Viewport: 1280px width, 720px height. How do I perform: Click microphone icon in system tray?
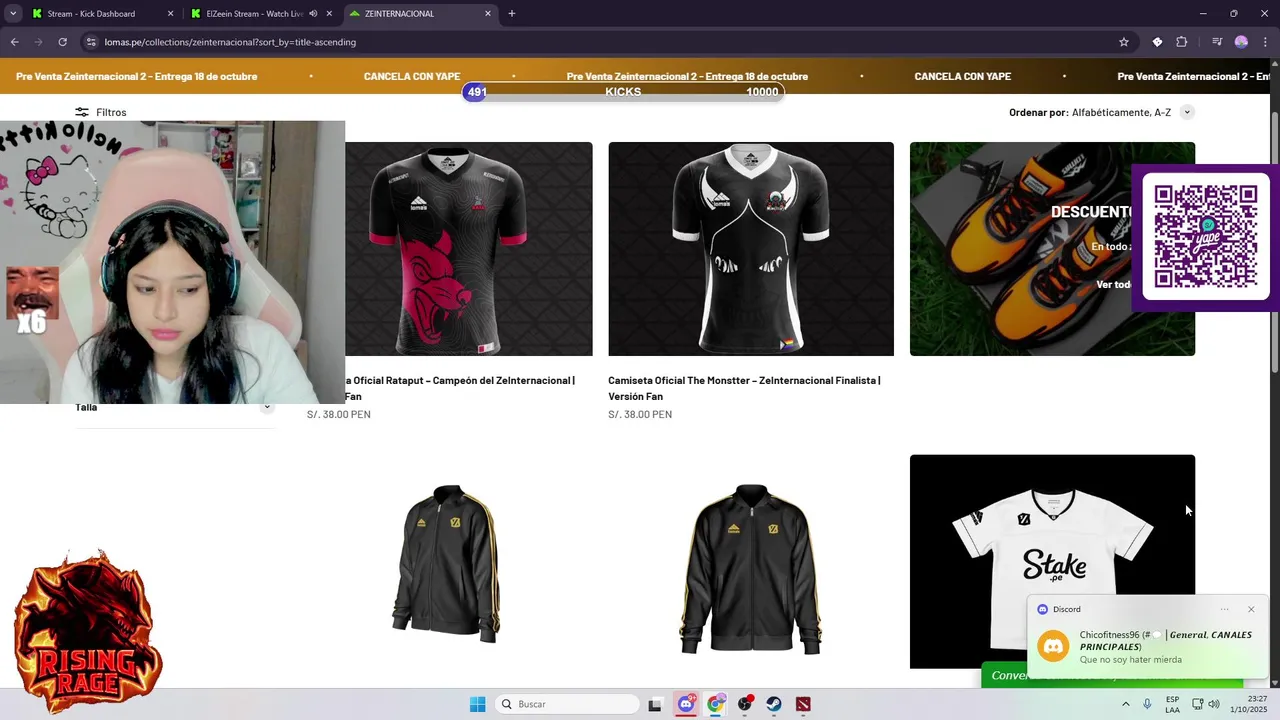click(x=1147, y=704)
